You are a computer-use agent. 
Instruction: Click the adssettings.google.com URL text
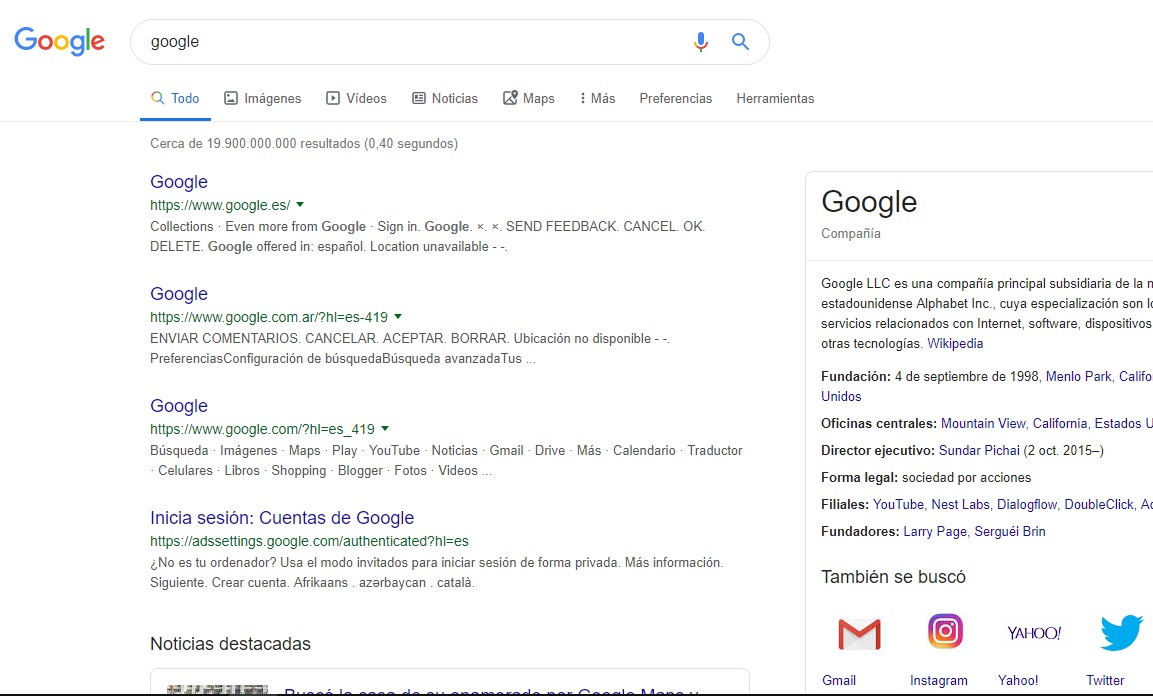tap(309, 541)
